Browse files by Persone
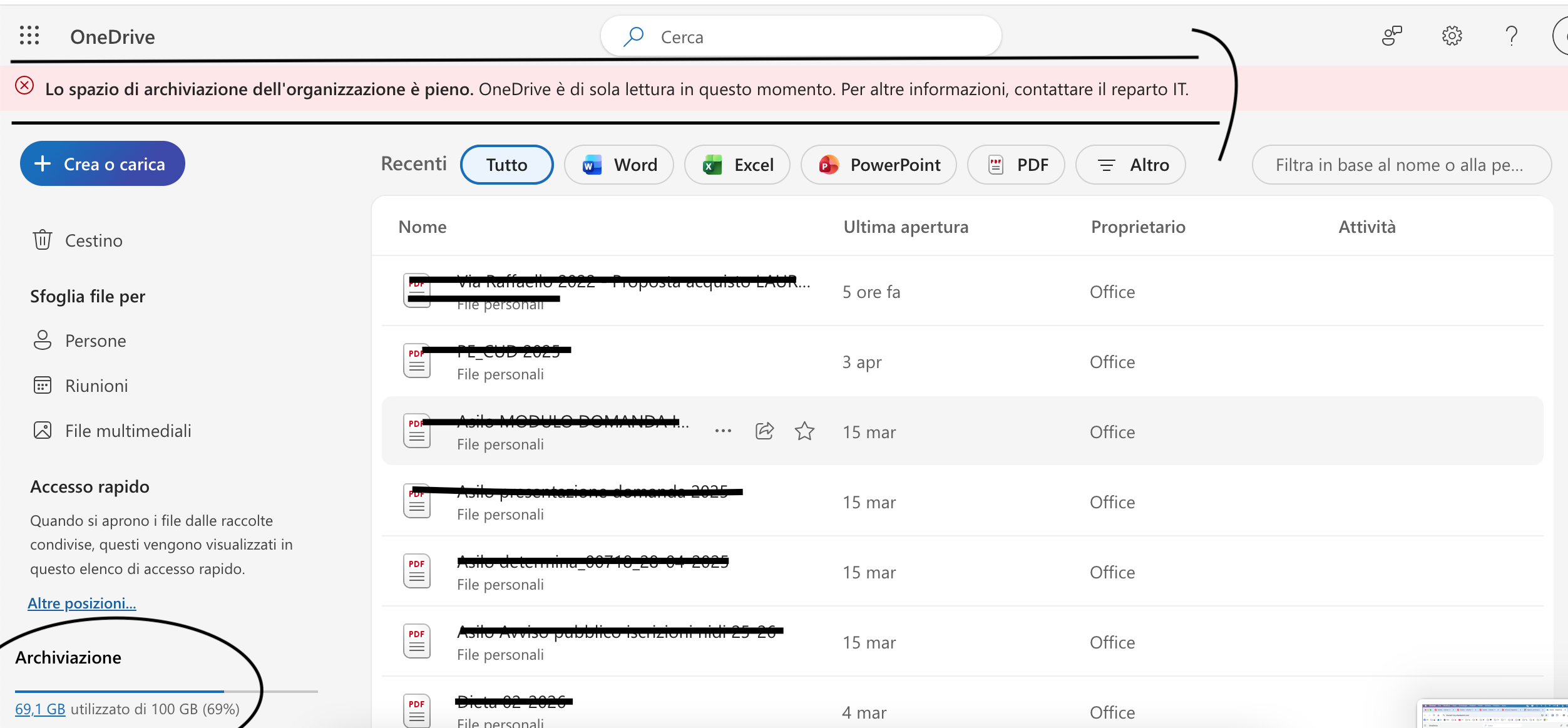This screenshot has width=1568, height=728. click(x=79, y=341)
